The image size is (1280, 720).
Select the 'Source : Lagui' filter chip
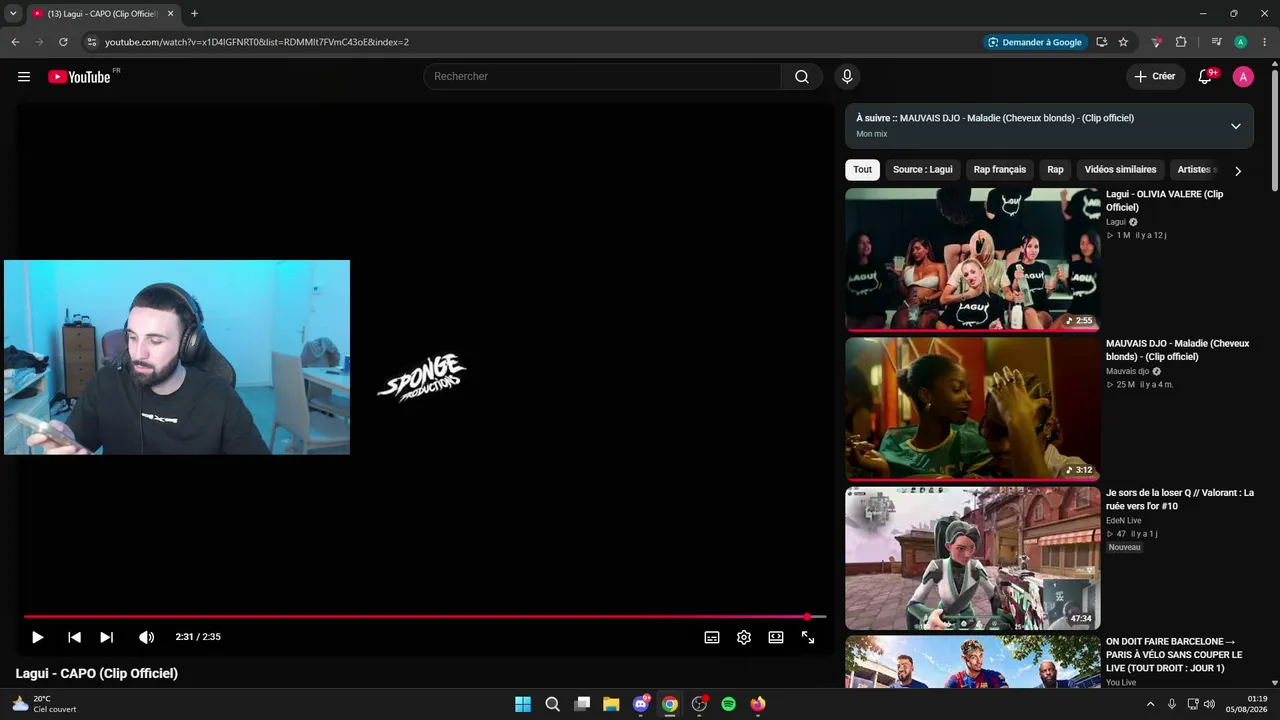[923, 170]
